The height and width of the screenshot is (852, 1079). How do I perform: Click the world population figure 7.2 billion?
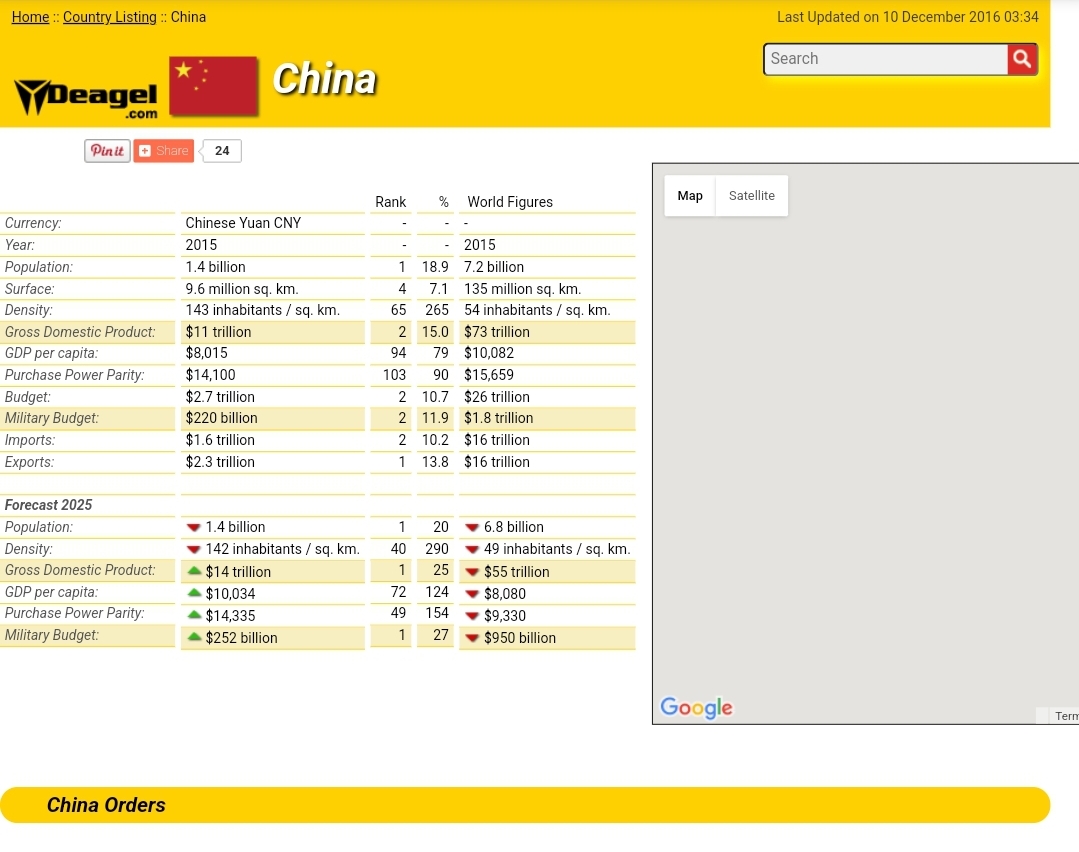493,267
